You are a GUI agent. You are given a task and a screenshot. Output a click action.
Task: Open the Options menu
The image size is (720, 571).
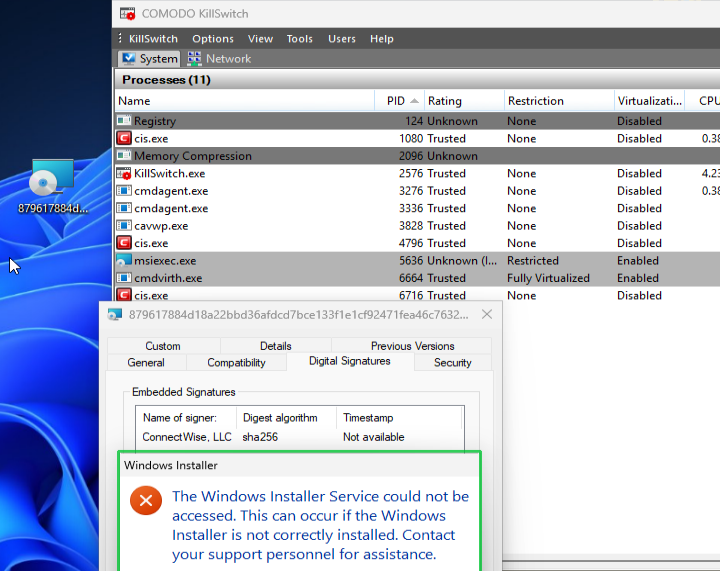(213, 39)
